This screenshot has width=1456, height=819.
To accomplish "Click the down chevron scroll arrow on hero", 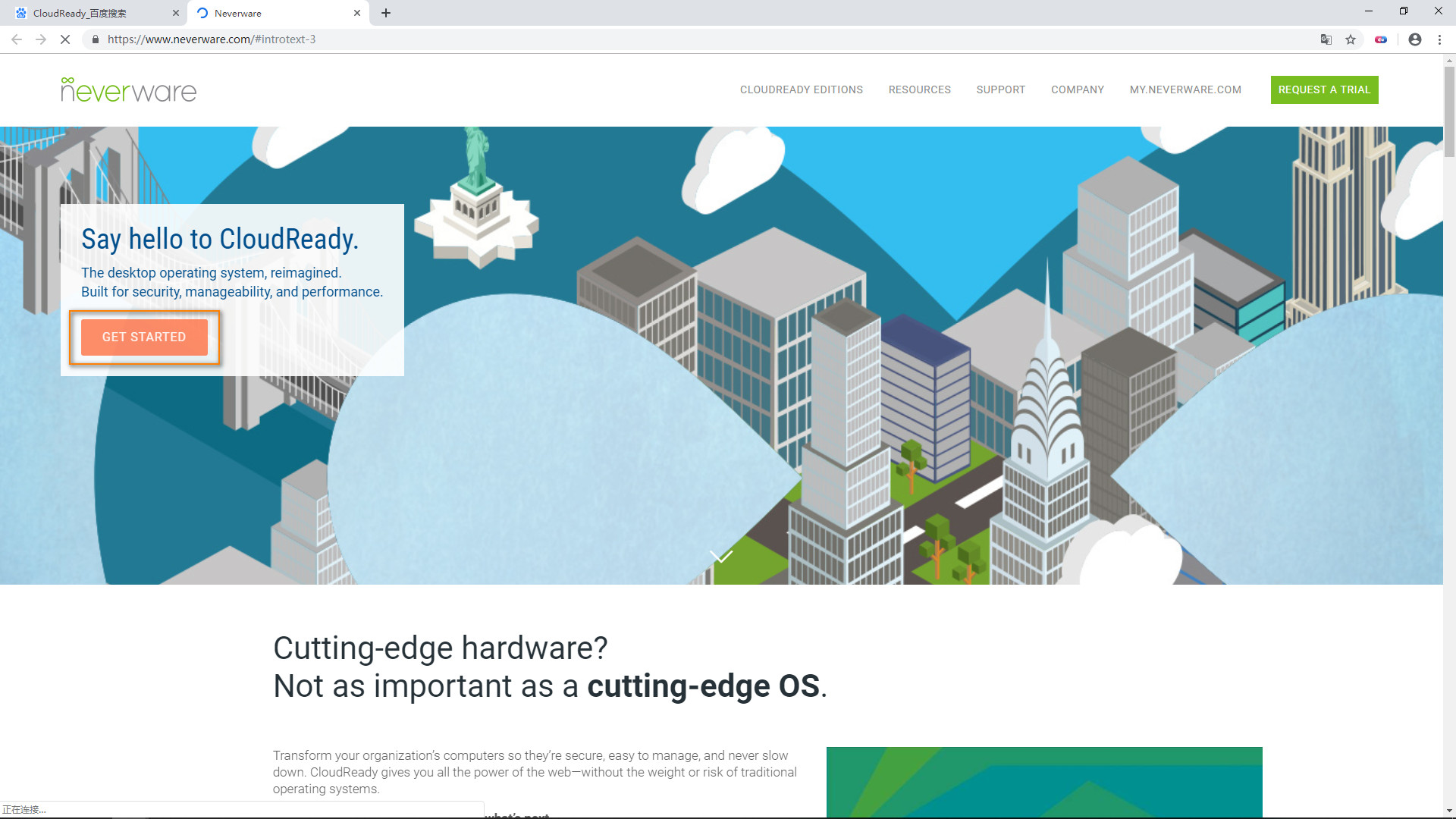I will pos(720,556).
